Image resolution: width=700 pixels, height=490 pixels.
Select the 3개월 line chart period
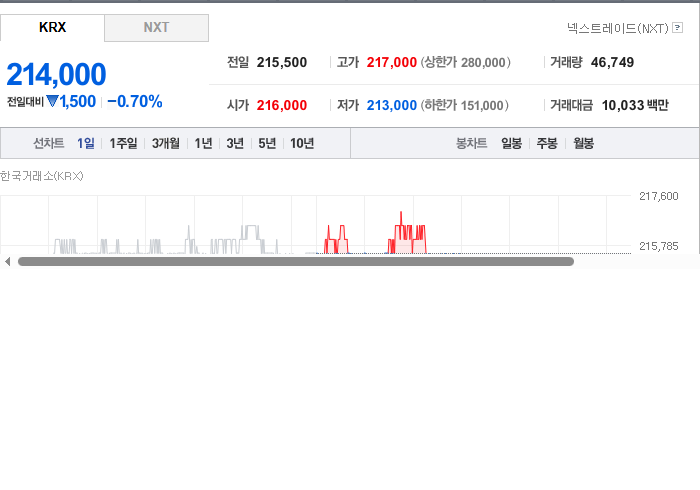166,143
